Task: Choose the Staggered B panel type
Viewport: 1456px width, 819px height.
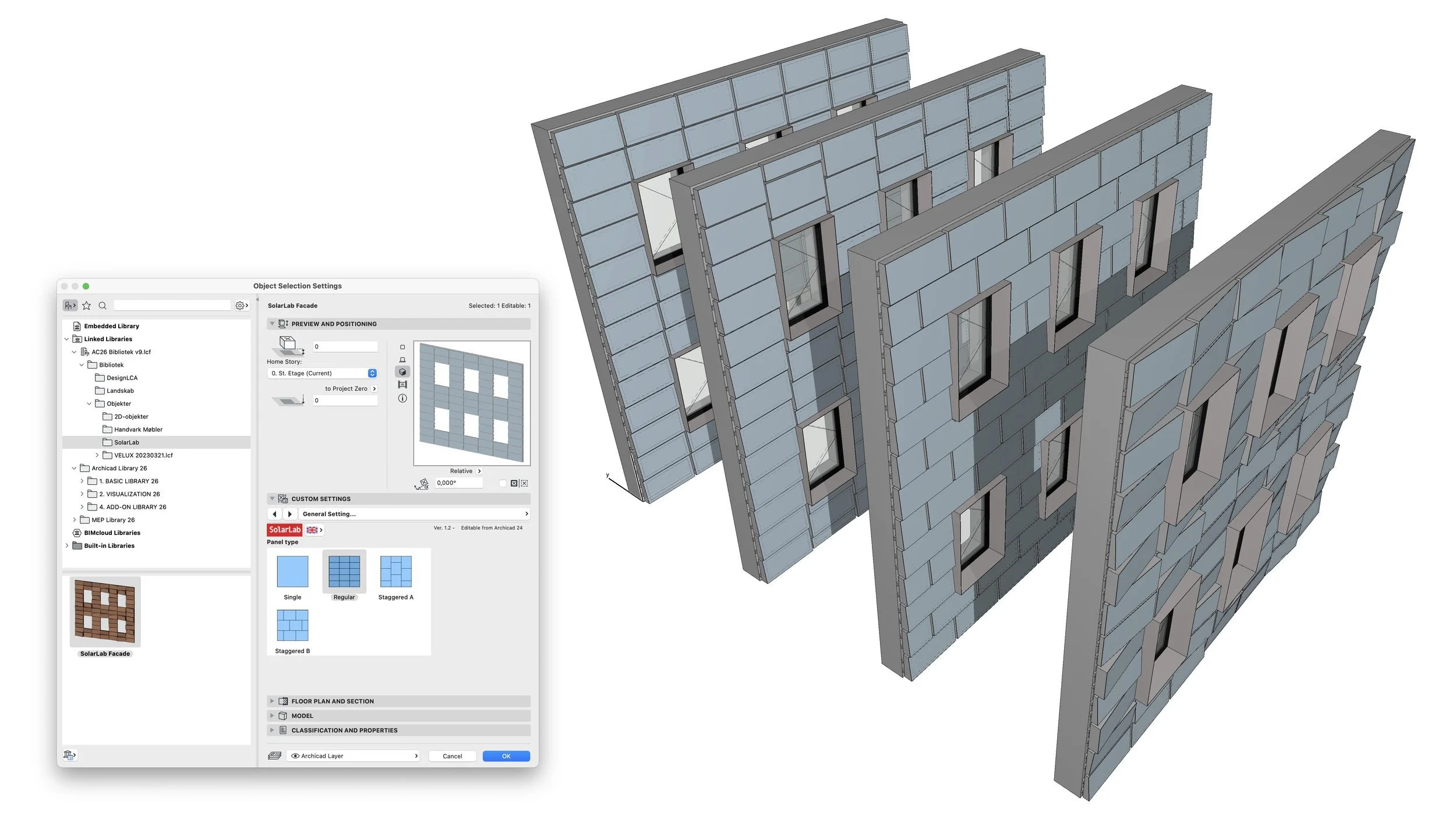Action: click(292, 626)
